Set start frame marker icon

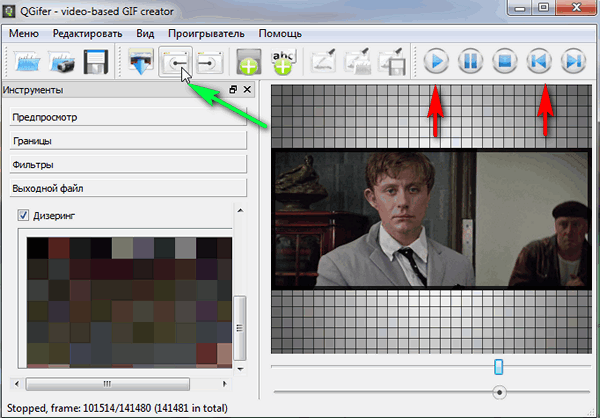pyautogui.click(x=175, y=62)
